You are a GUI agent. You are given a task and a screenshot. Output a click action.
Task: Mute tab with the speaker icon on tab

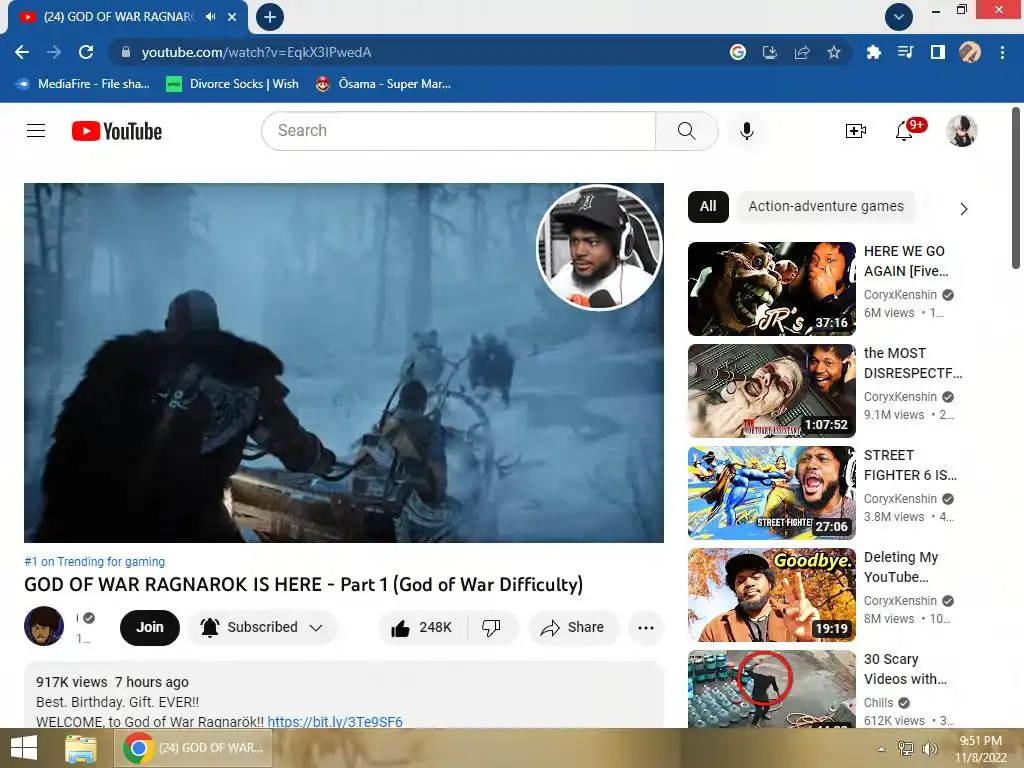[x=210, y=17]
